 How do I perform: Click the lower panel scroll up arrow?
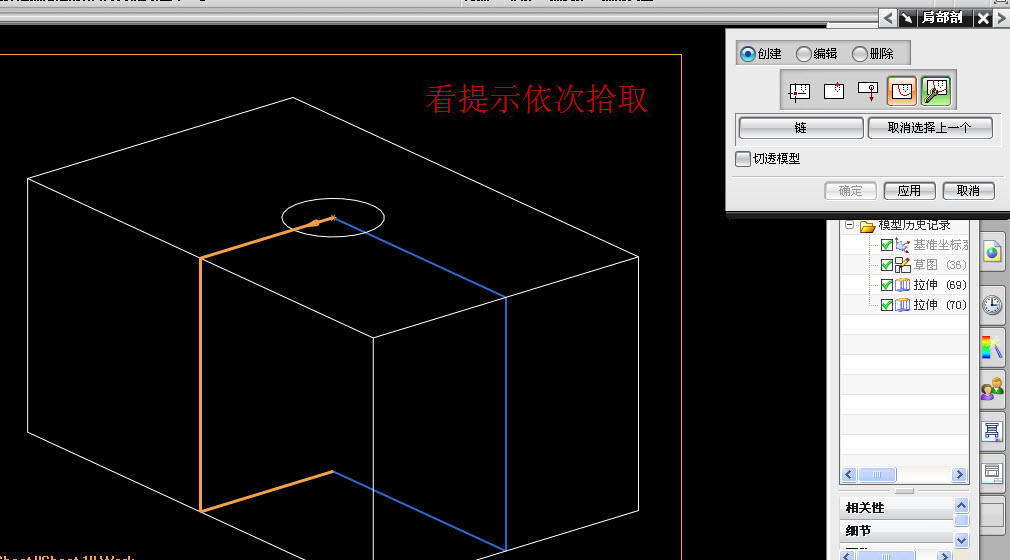point(961,506)
